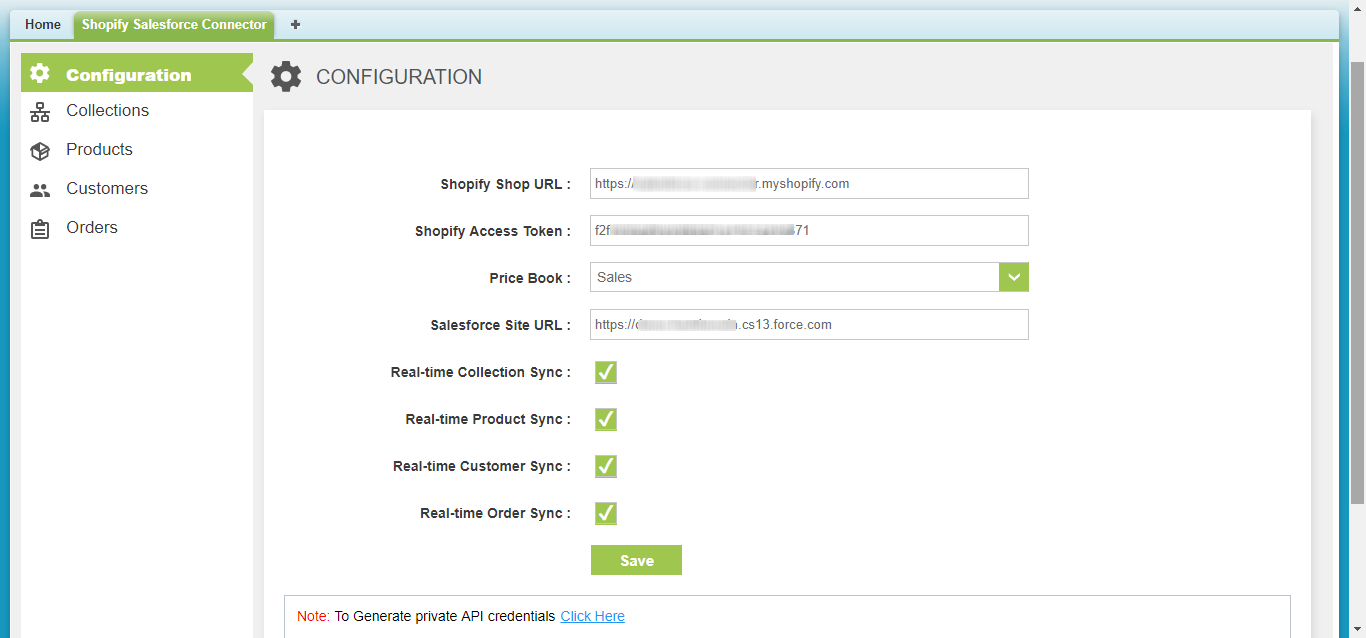Open Products in the sidebar

[x=137, y=150]
